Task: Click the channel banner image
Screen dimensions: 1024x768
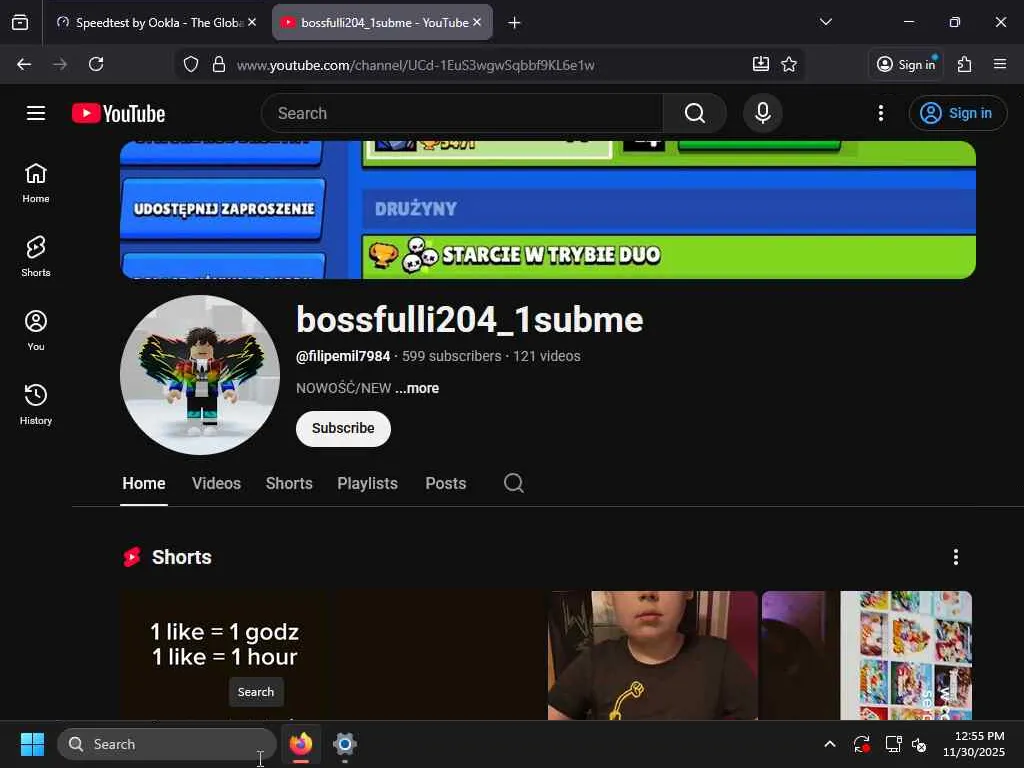Action: click(548, 210)
